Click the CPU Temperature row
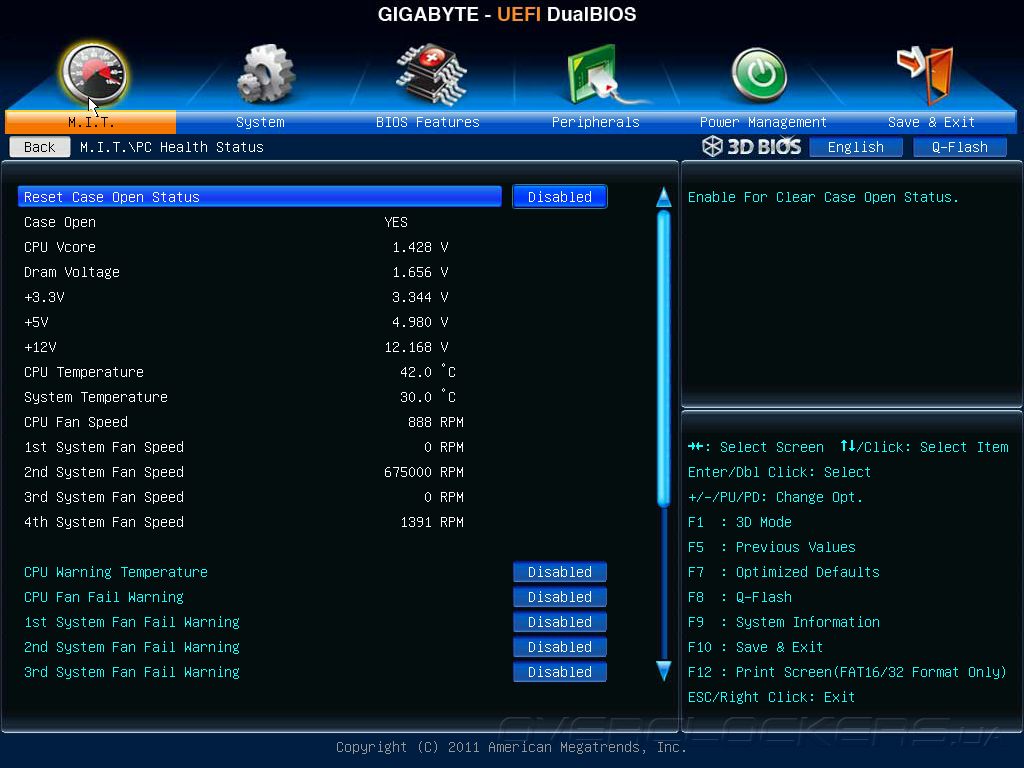 point(260,372)
